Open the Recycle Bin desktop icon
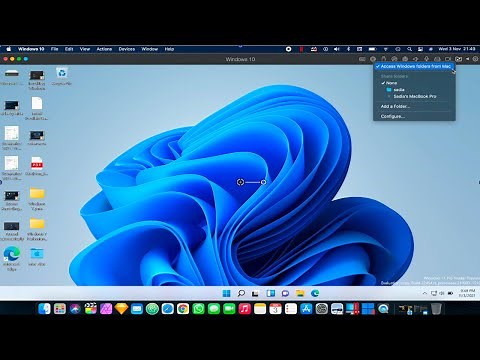Screen dimensions: 480x360 (62, 77)
